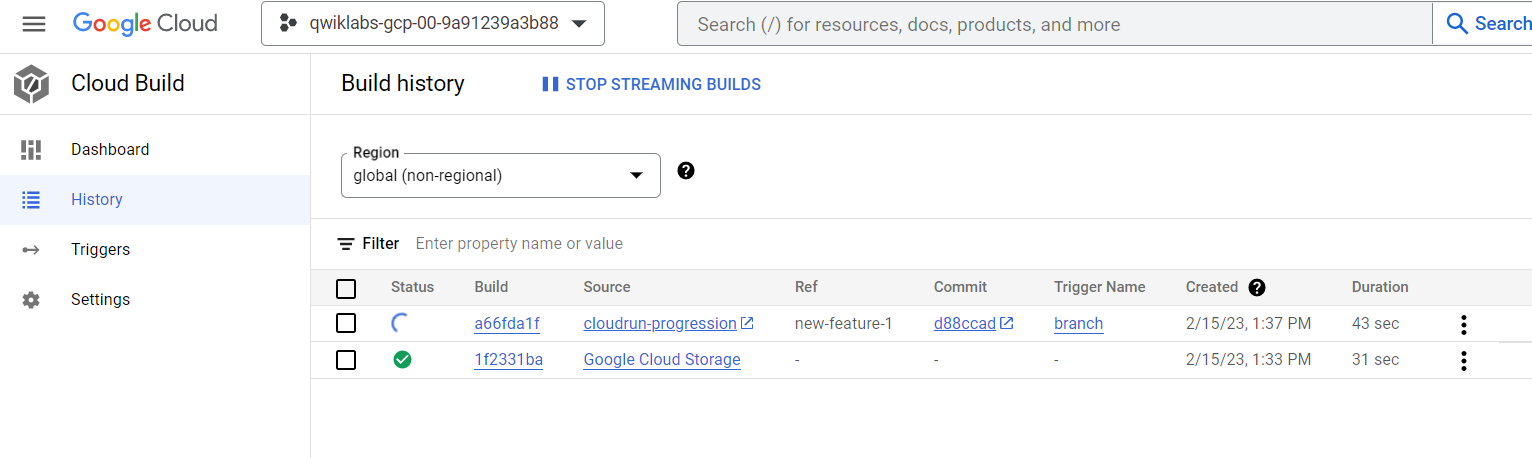Click the 31 sec duration cell
Image resolution: width=1532 pixels, height=458 pixels.
click(1376, 359)
